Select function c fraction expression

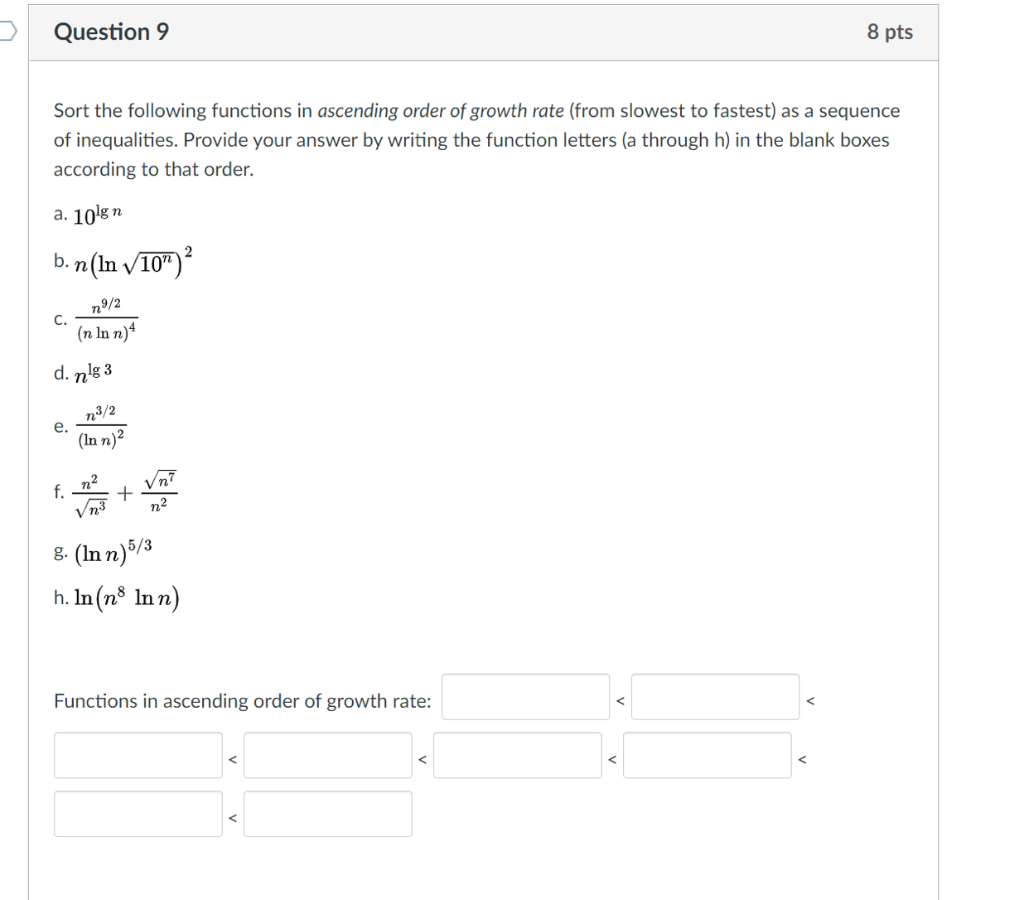pos(105,318)
